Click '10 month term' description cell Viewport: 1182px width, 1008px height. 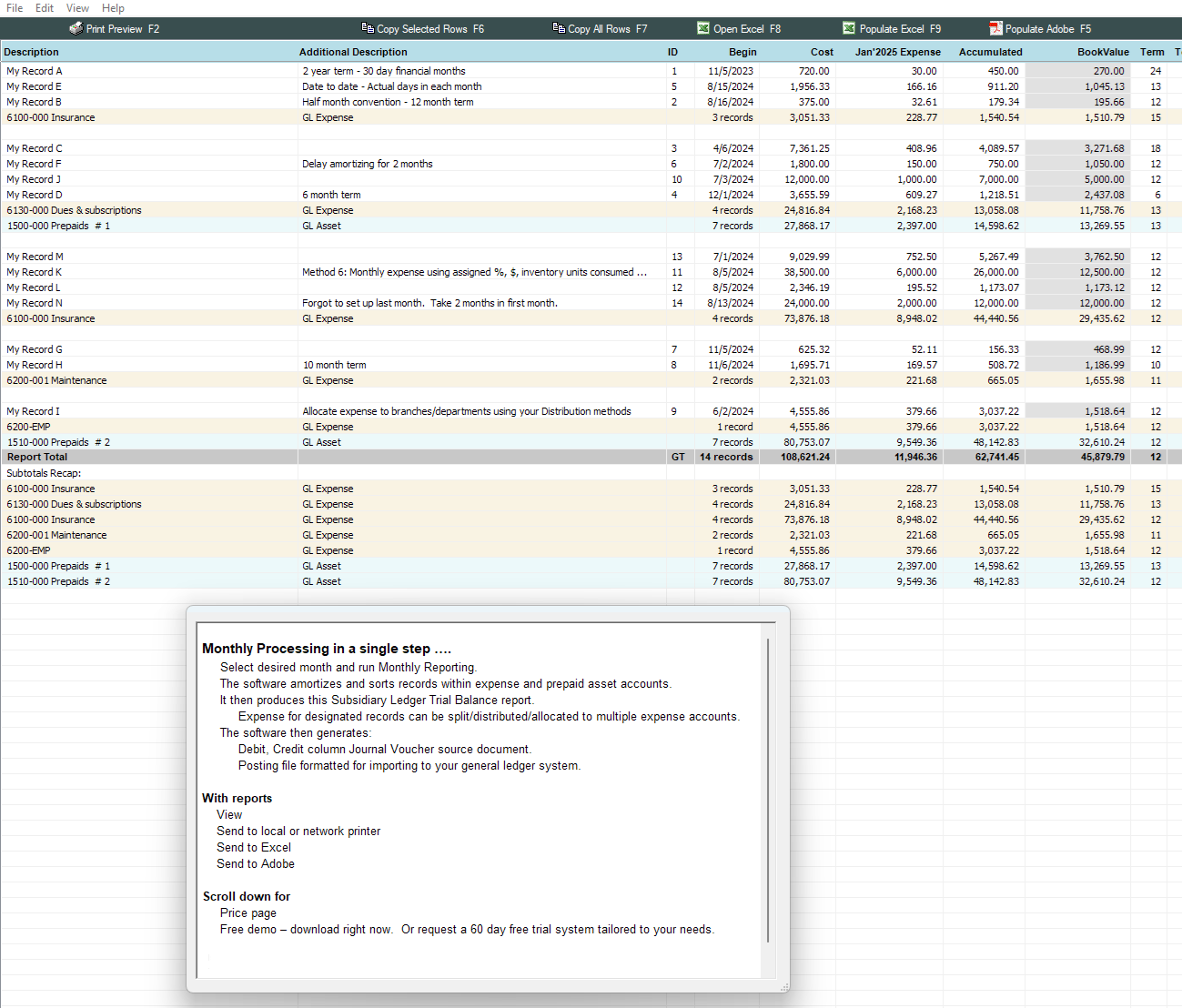(x=334, y=365)
